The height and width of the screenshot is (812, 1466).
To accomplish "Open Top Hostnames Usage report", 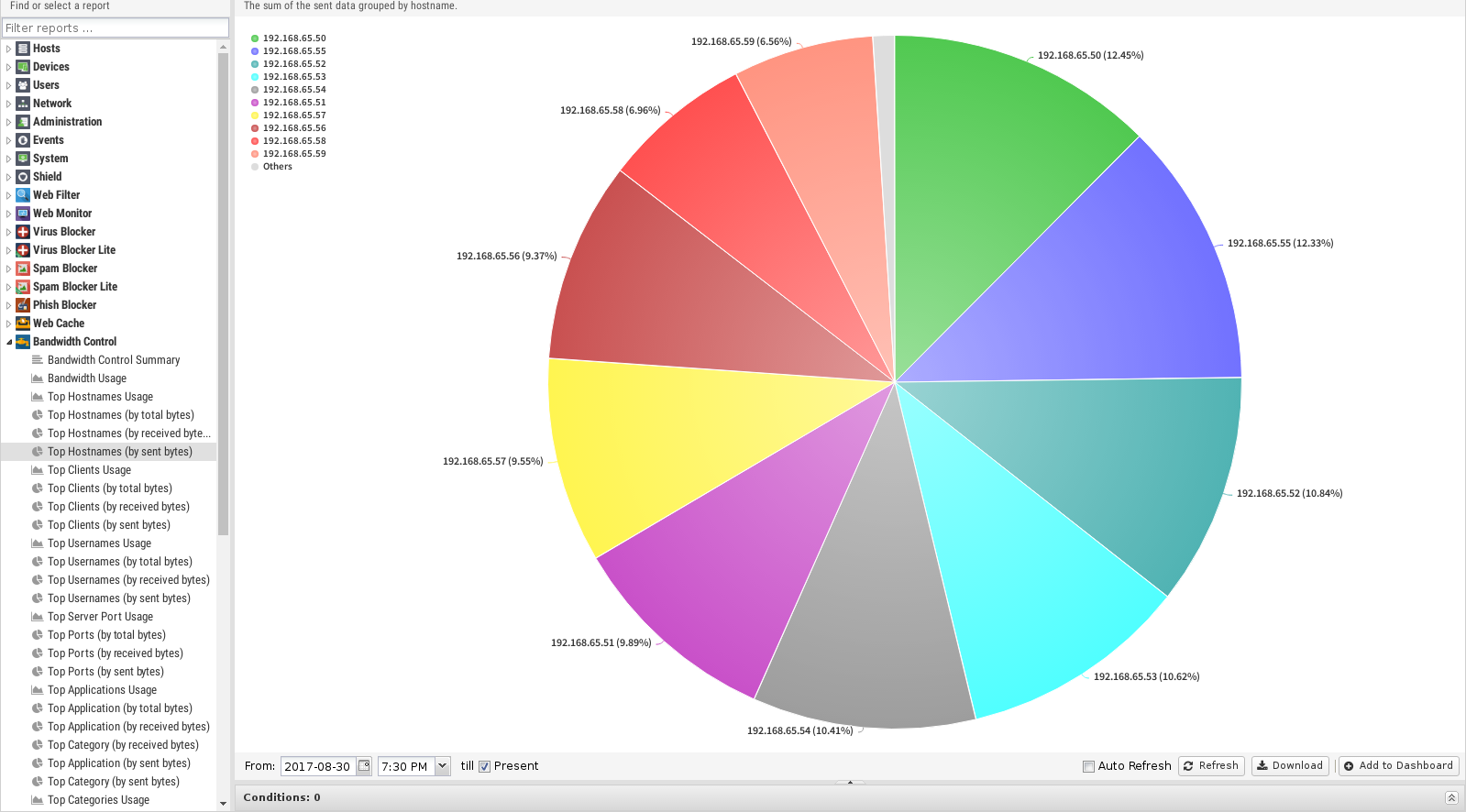I will coord(100,397).
